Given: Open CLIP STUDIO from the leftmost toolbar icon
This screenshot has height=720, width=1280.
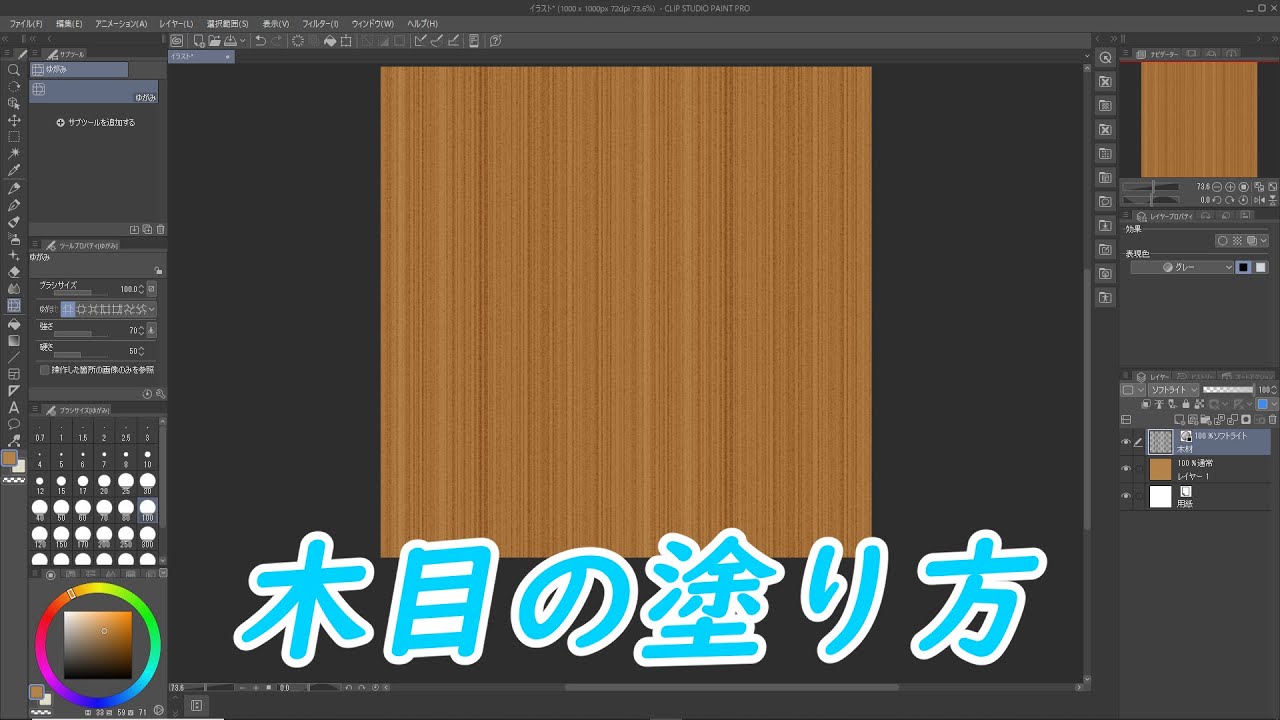Looking at the screenshot, I should (x=176, y=40).
